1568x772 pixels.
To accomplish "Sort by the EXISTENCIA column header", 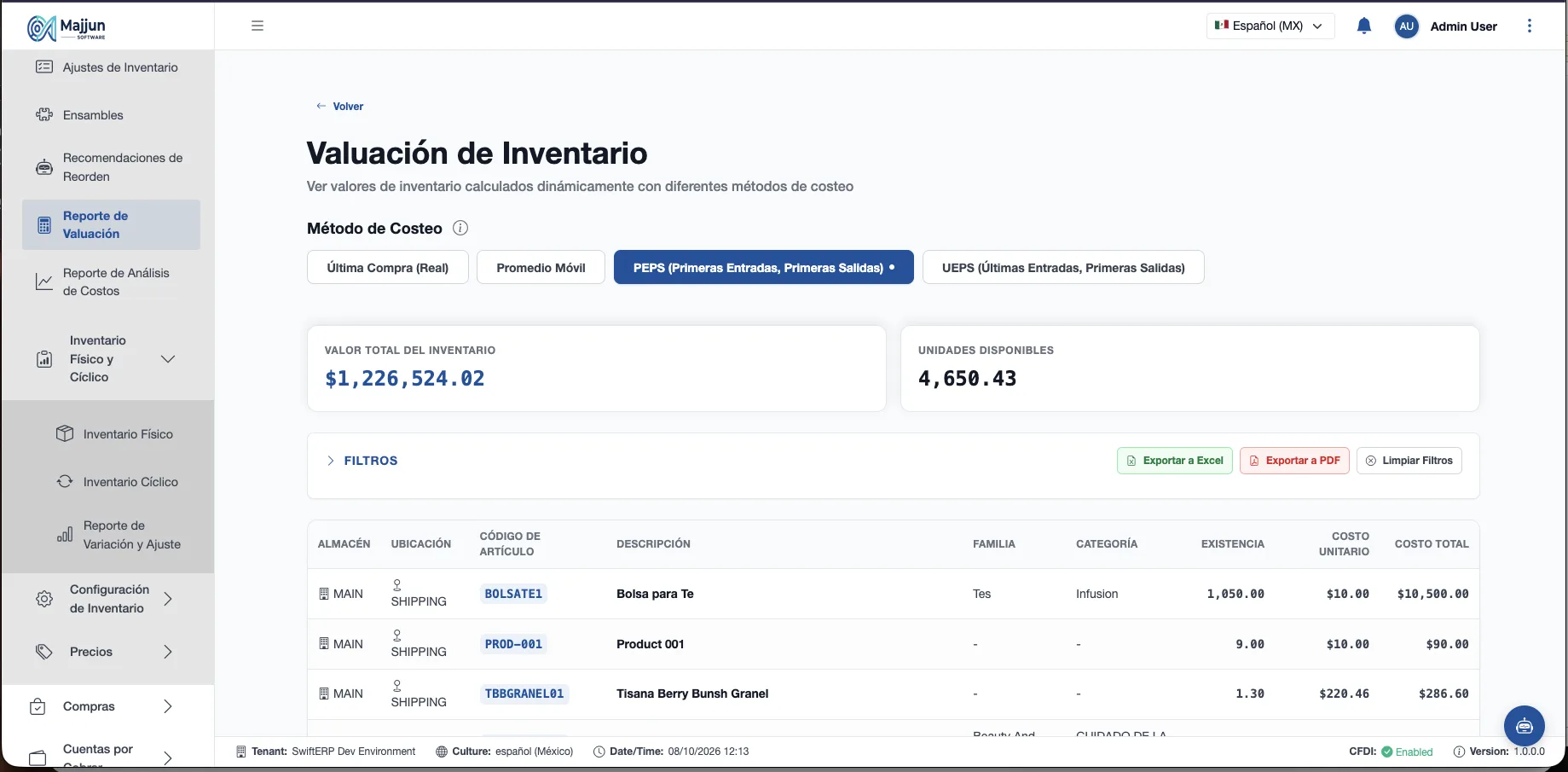I will click(1233, 543).
